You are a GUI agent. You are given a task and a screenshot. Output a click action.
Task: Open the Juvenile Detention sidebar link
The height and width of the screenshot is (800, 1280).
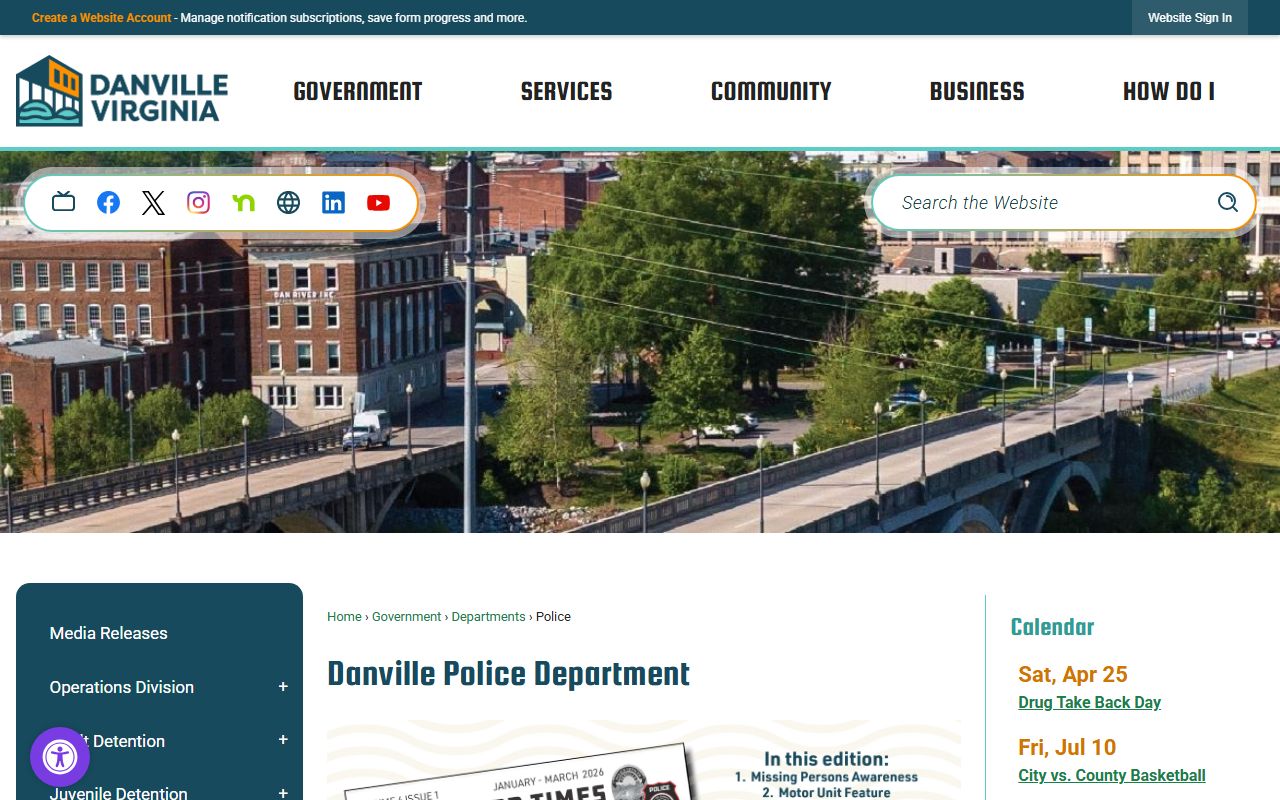tap(119, 793)
